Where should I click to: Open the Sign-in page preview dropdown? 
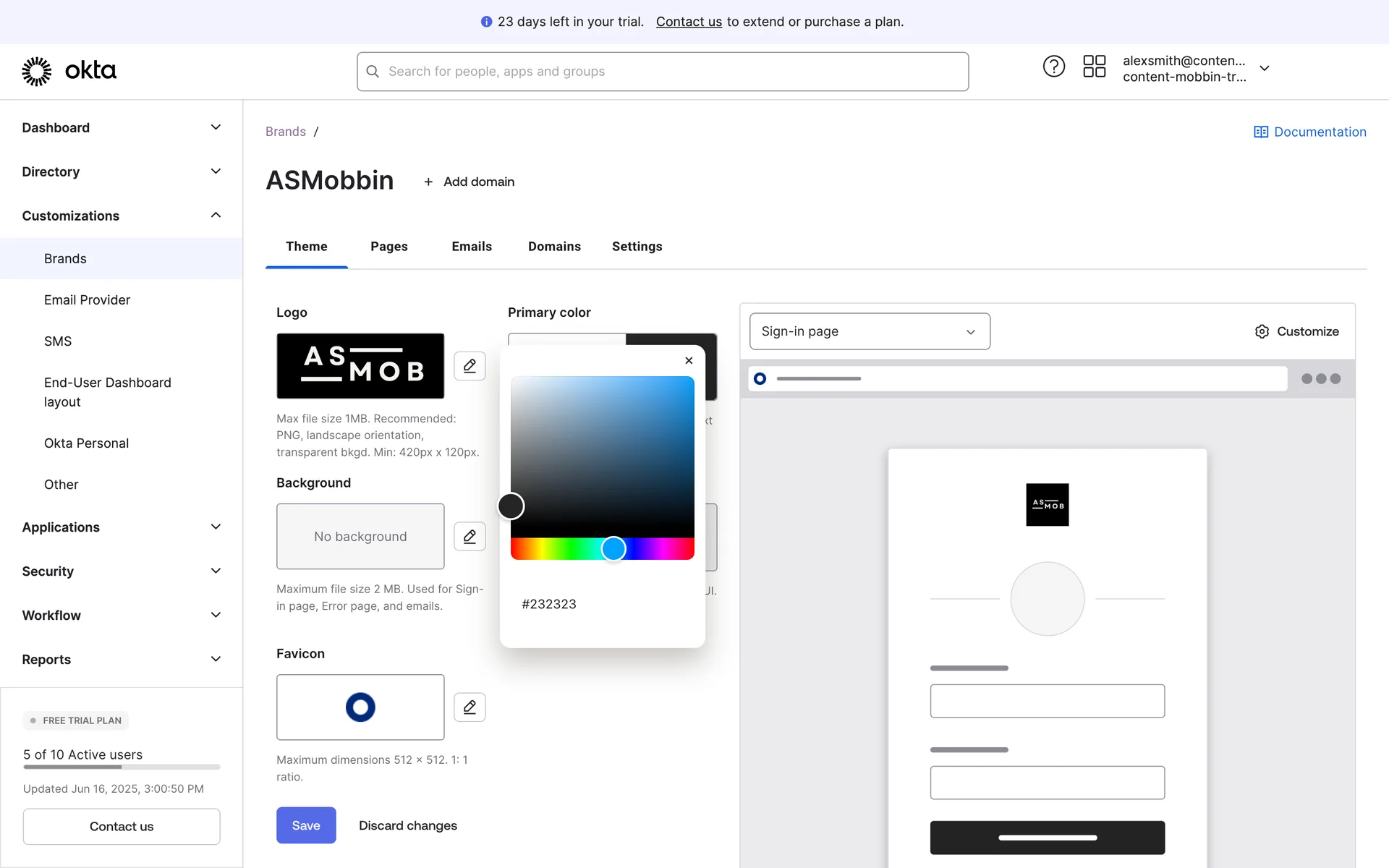point(869,331)
